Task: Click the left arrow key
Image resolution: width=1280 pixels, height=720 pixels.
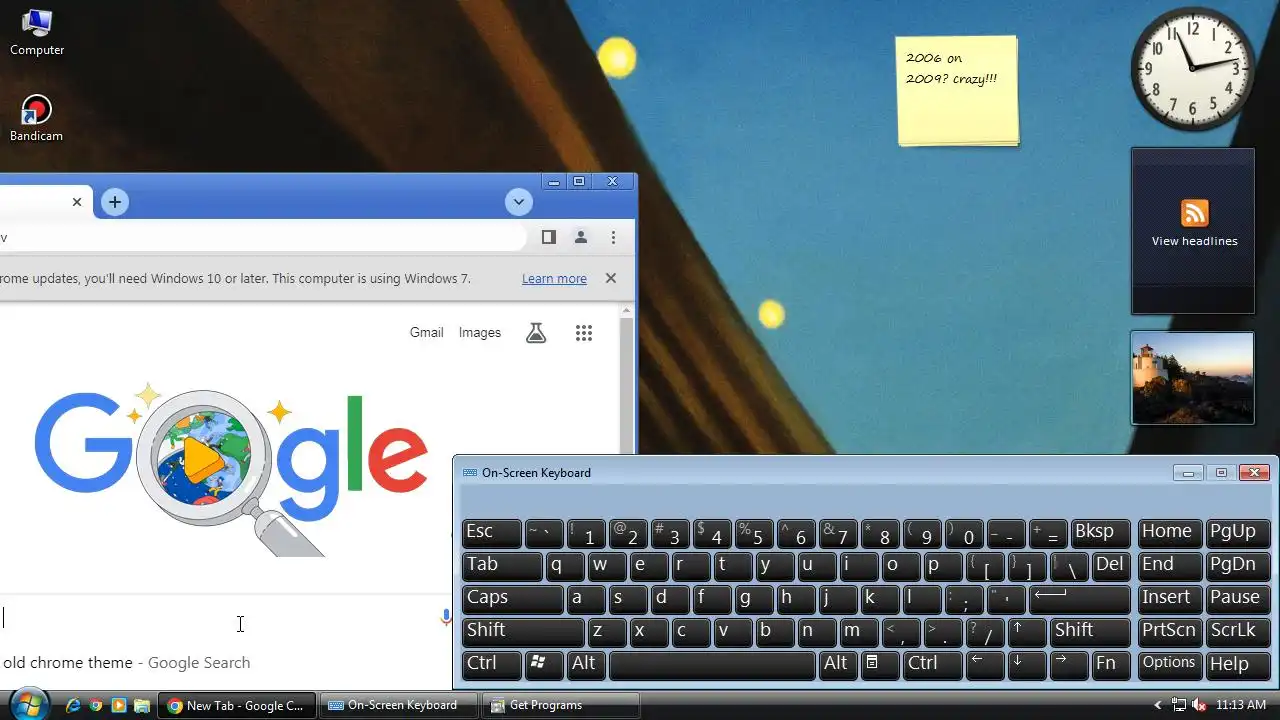Action: tap(985, 665)
